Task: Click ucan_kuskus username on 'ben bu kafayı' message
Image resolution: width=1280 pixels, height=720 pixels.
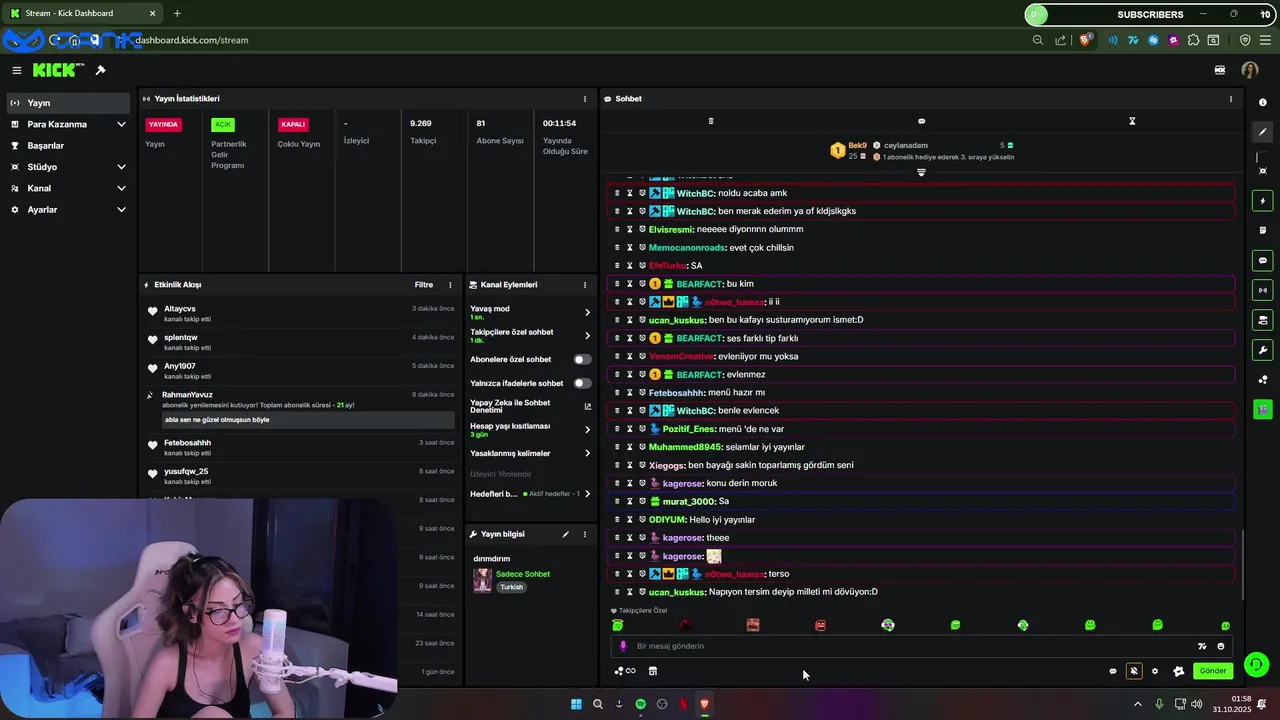Action: pos(677,320)
